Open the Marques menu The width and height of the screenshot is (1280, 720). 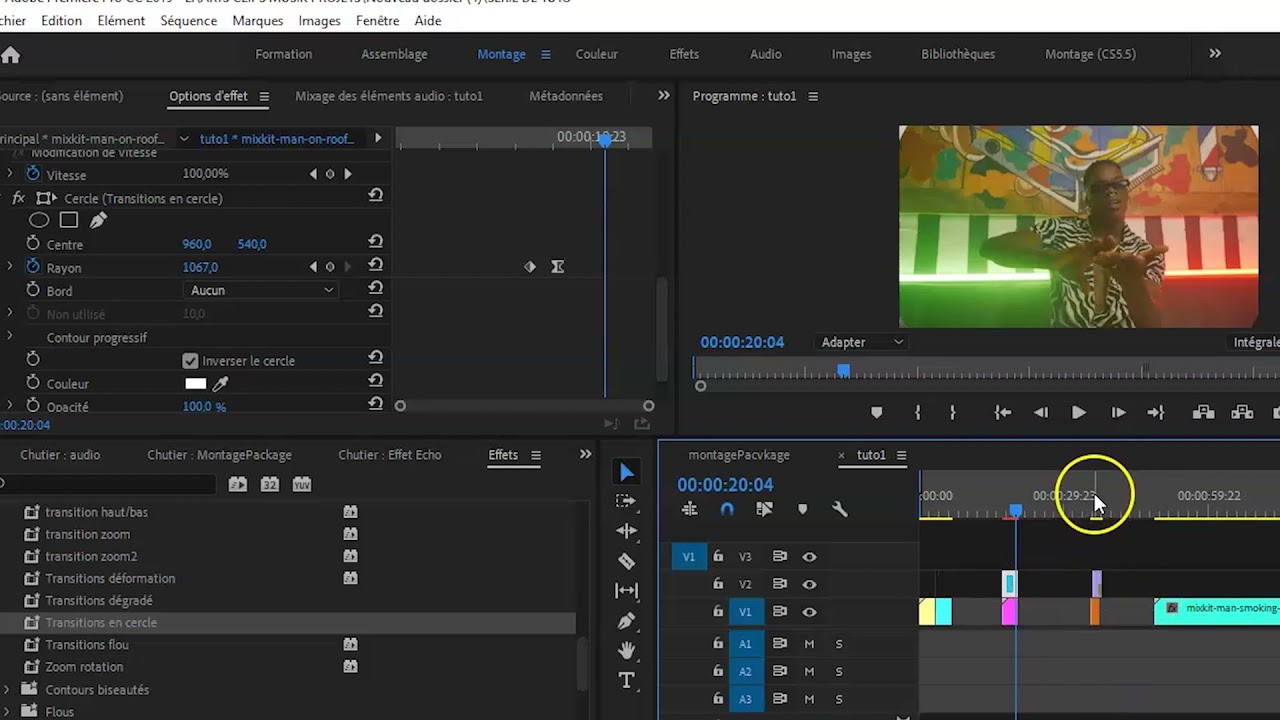tap(258, 20)
